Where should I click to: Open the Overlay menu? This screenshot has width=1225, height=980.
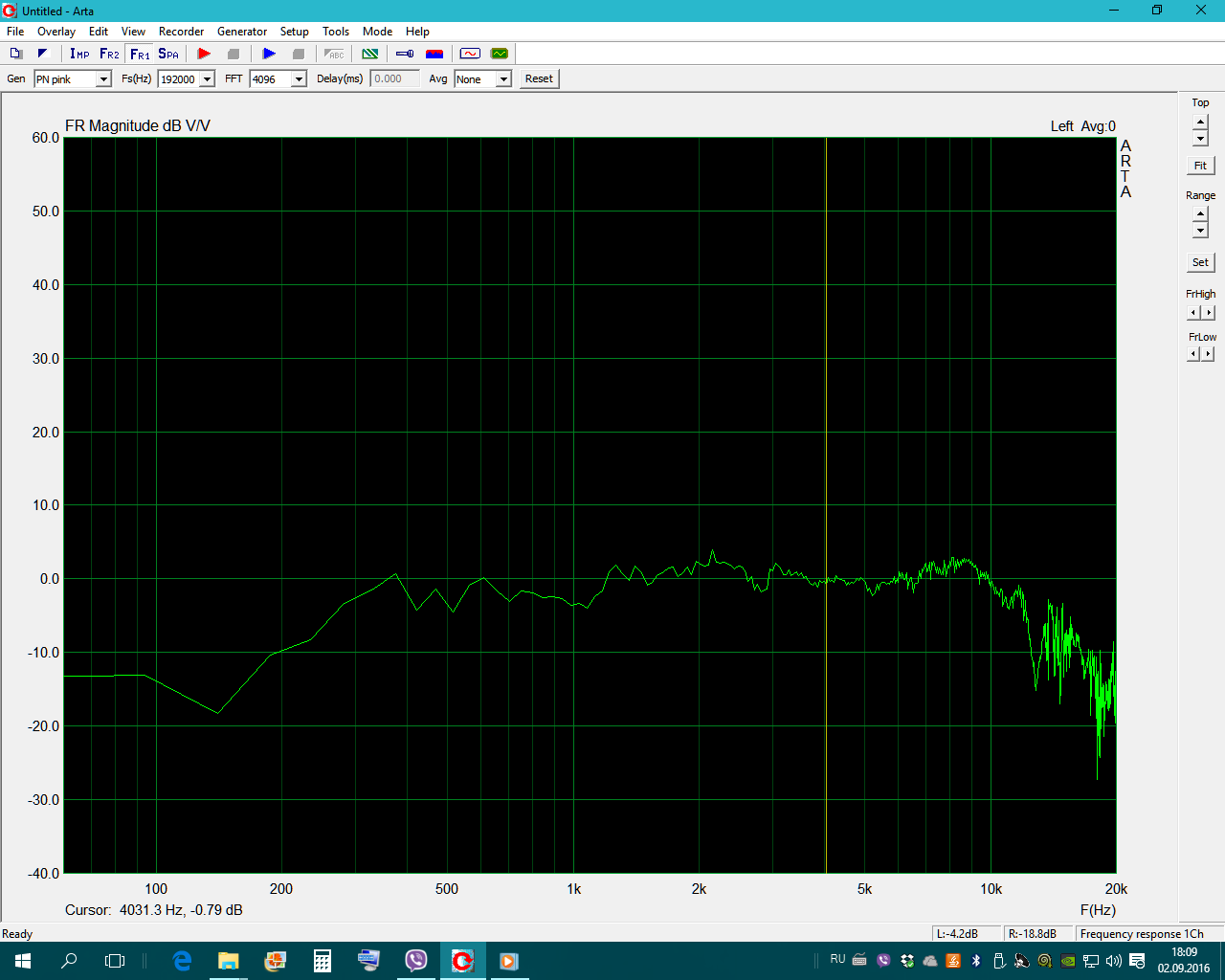tap(56, 32)
